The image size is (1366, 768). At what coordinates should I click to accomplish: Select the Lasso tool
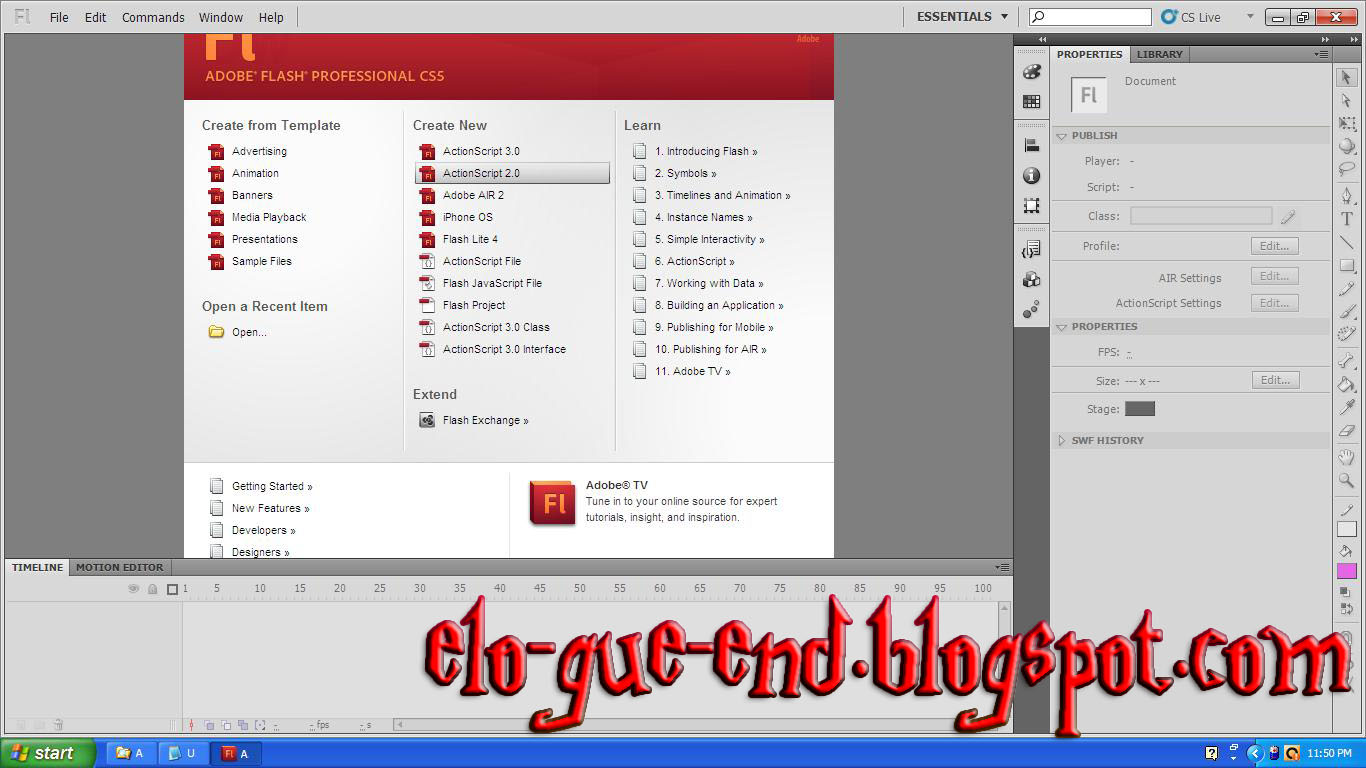coord(1347,169)
